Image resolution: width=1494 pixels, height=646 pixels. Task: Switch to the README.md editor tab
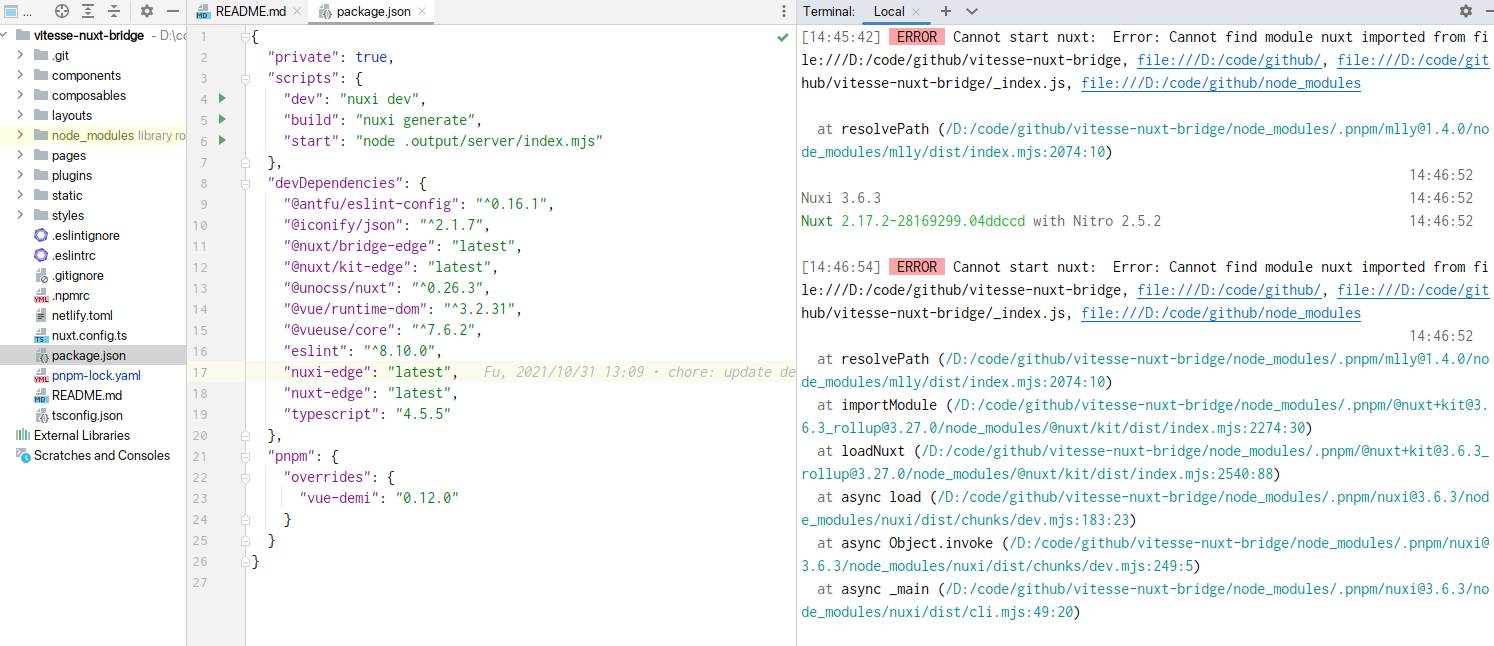pos(252,12)
